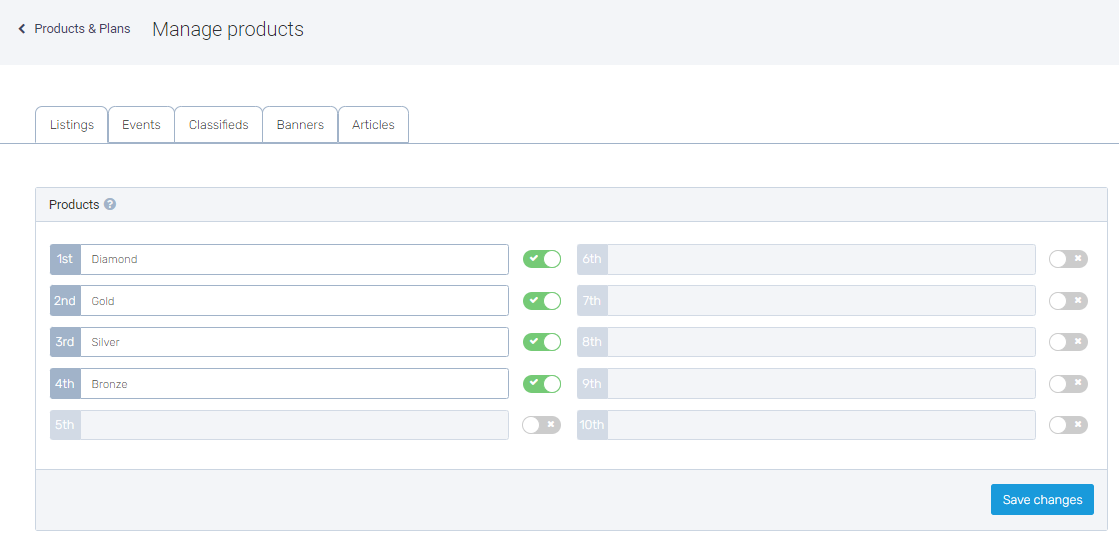
Task: Click the 4th position label
Action: pos(65,384)
